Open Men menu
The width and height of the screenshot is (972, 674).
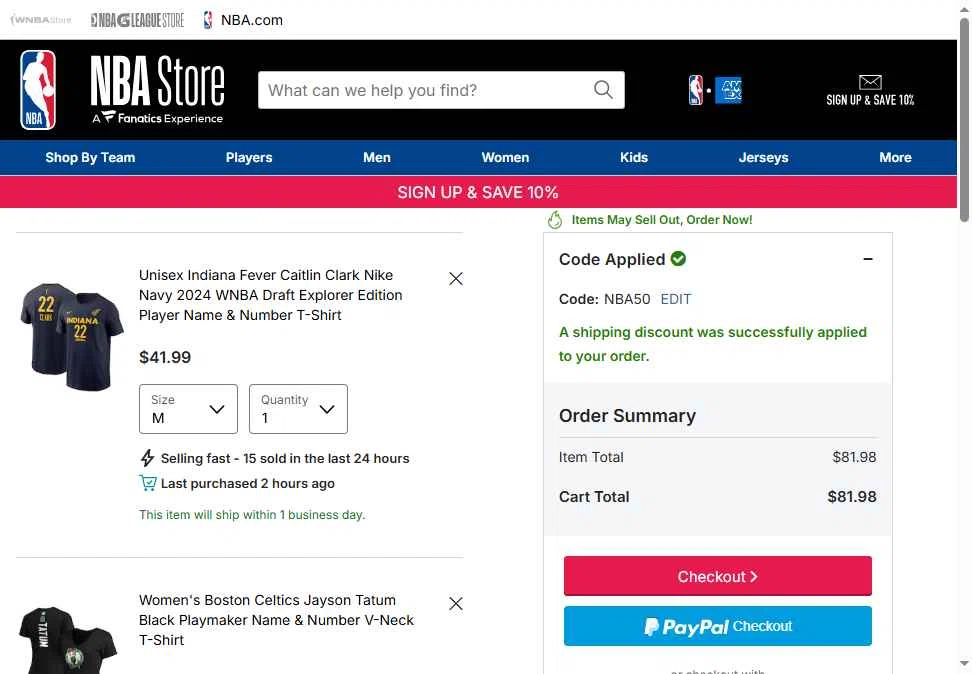tap(377, 157)
